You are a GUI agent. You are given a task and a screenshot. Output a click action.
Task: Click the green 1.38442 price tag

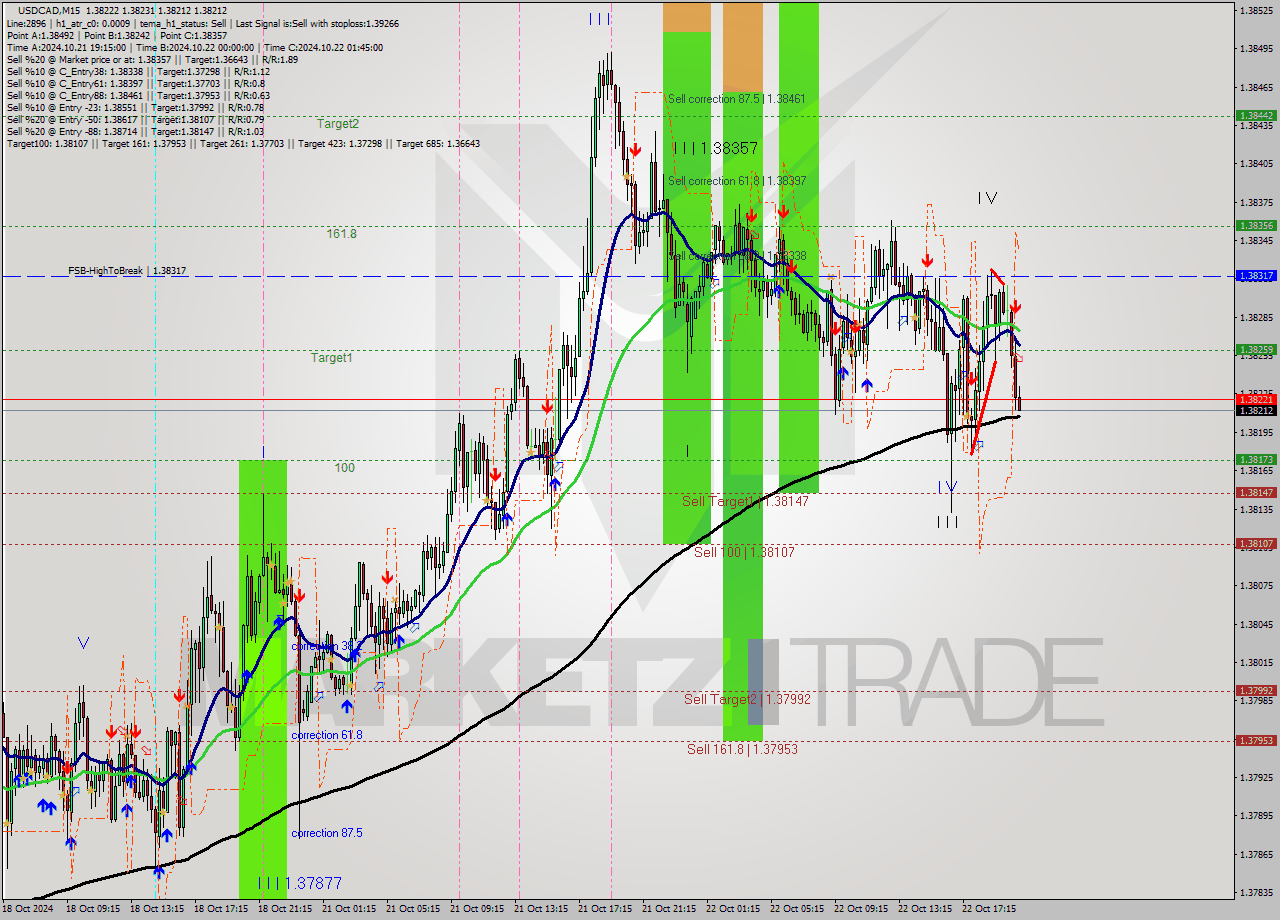[1256, 115]
